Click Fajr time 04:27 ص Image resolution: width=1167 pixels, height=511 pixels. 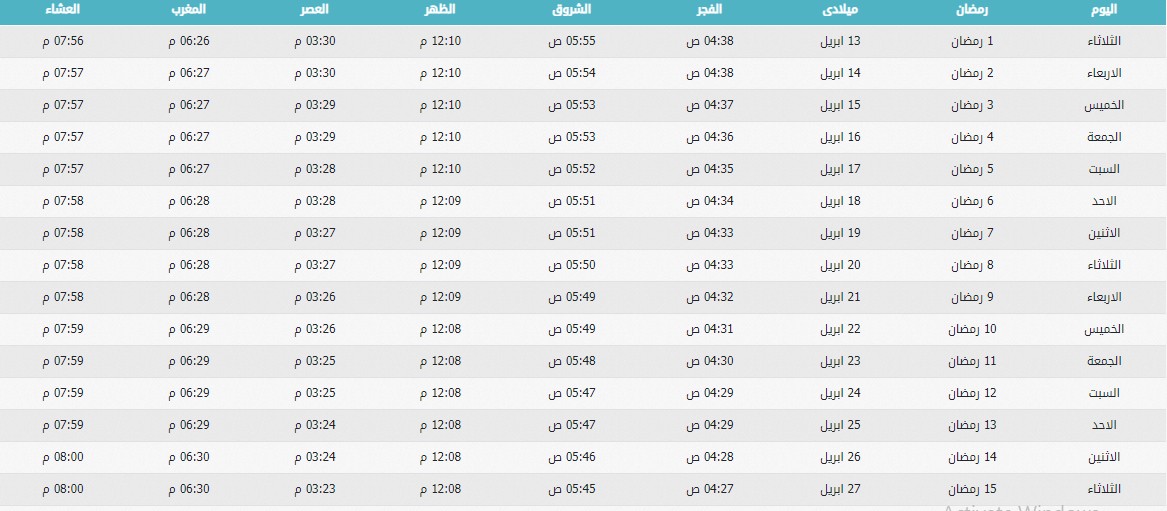pos(710,489)
